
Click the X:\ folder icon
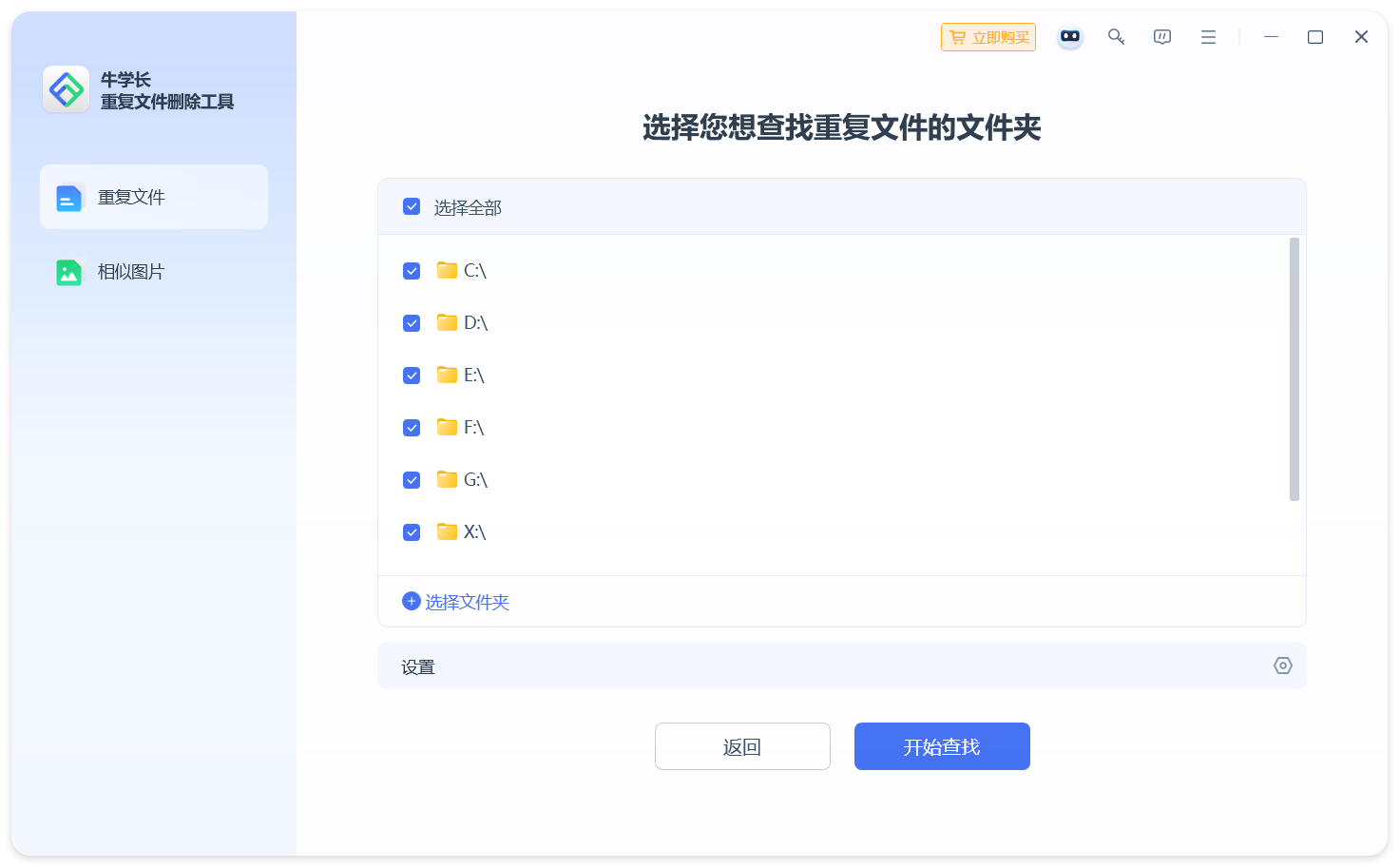point(447,531)
